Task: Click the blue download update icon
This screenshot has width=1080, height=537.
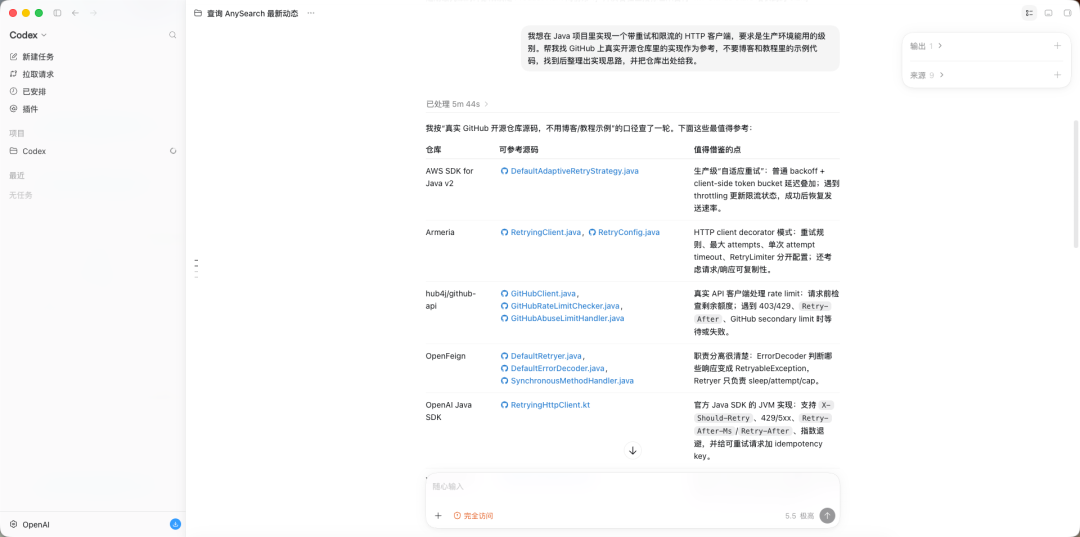Action: pos(176,525)
